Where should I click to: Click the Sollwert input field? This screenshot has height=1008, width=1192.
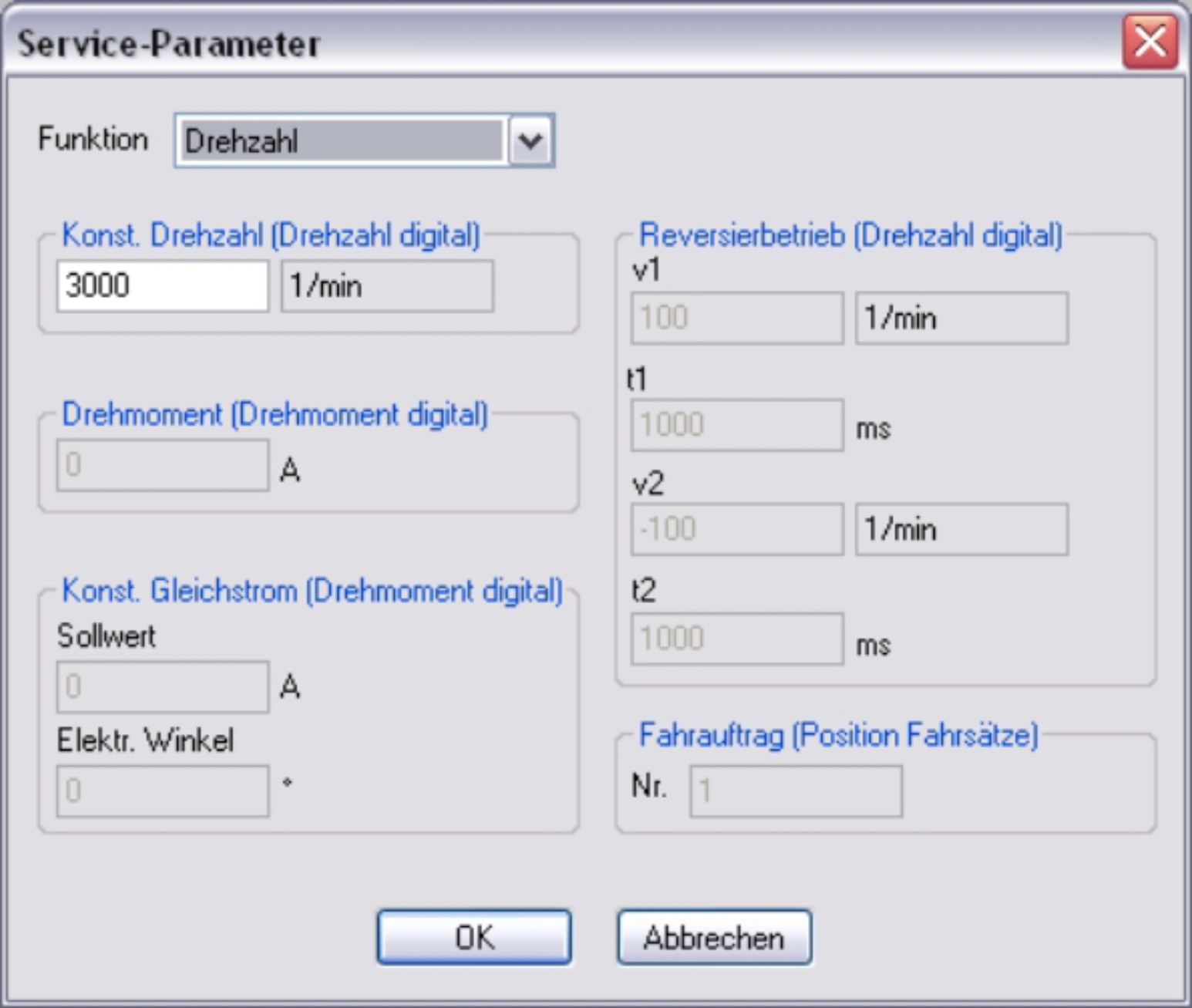tap(162, 686)
